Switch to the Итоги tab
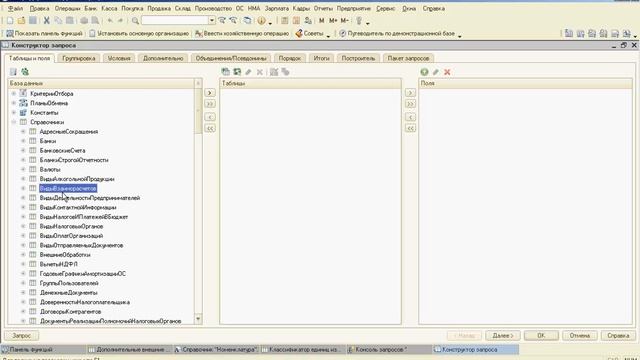Screen dimensions: 640x360 [321, 58]
